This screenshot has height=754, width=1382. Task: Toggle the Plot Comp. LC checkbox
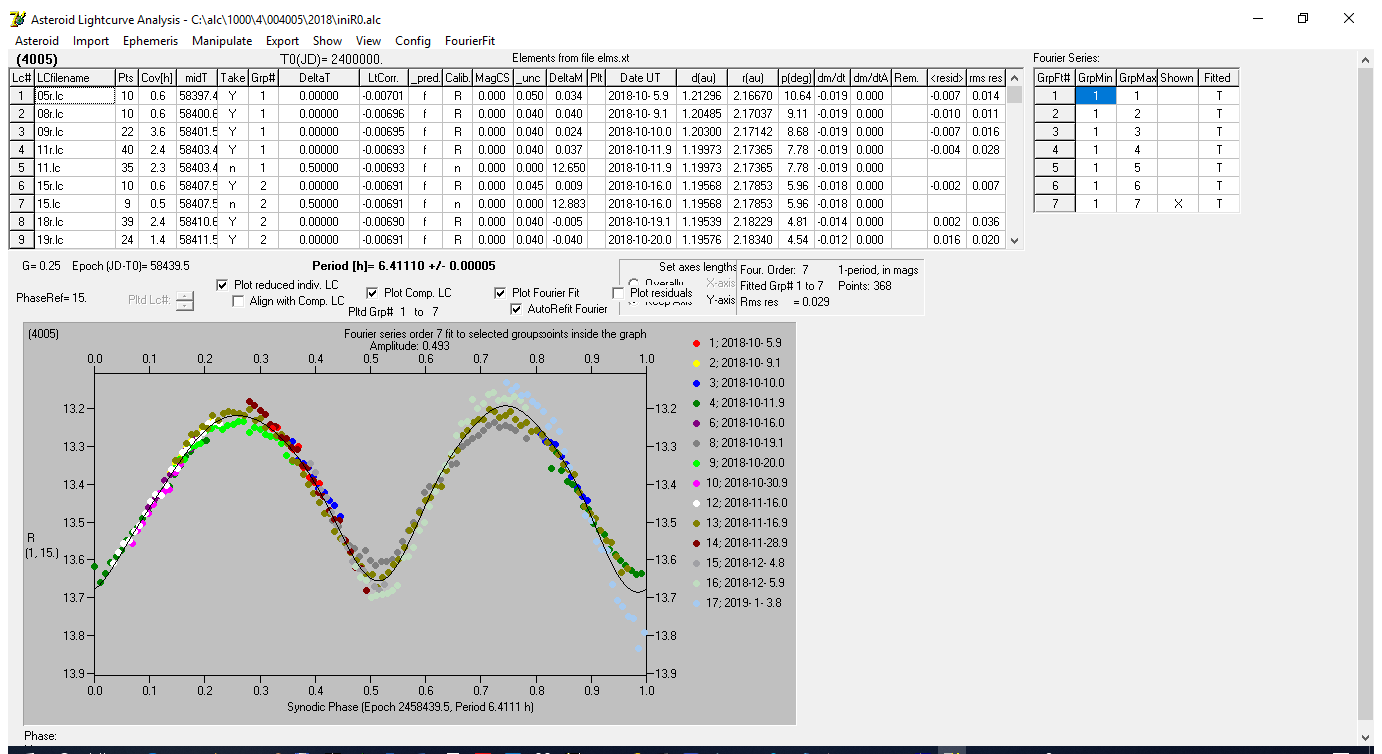372,293
